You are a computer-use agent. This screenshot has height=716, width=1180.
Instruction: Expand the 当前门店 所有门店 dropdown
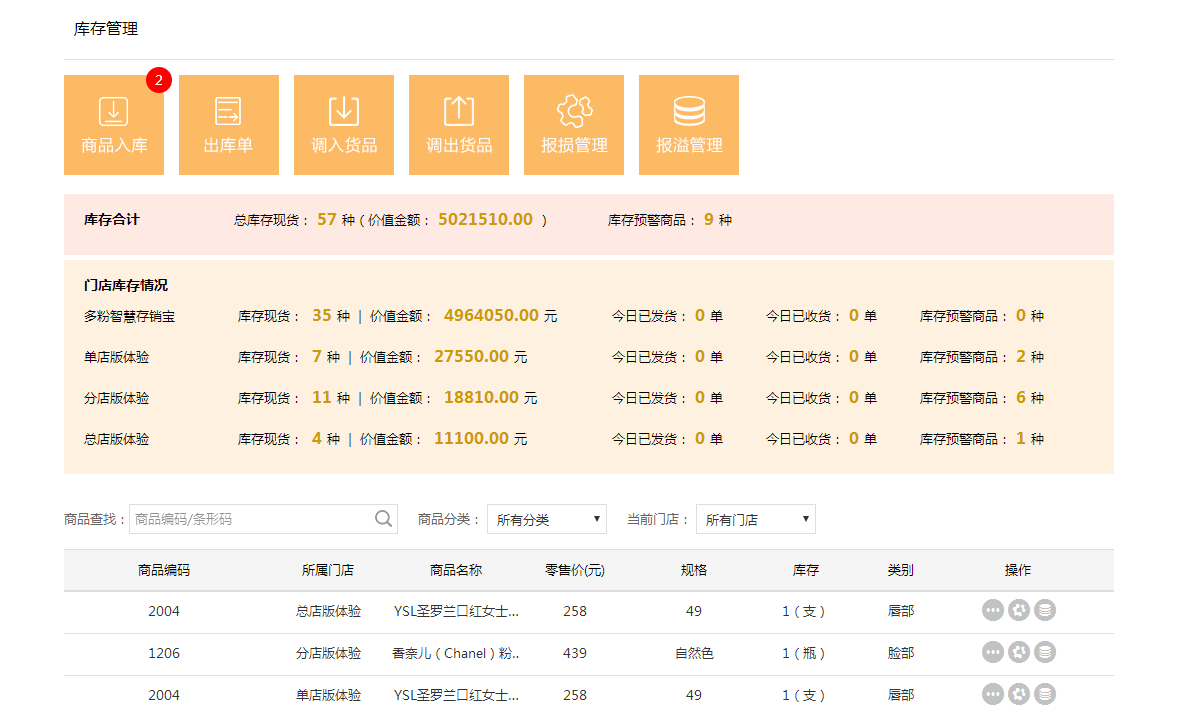click(x=756, y=519)
